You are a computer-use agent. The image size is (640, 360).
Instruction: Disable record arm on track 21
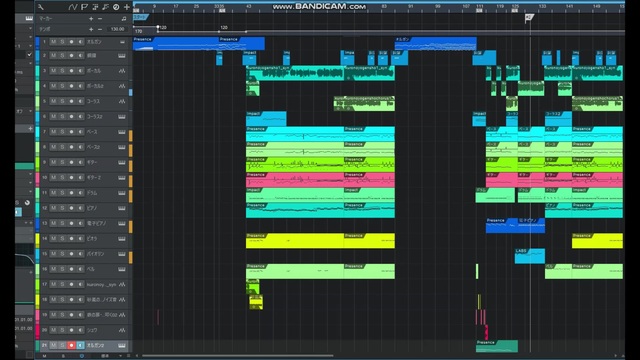tap(71, 345)
